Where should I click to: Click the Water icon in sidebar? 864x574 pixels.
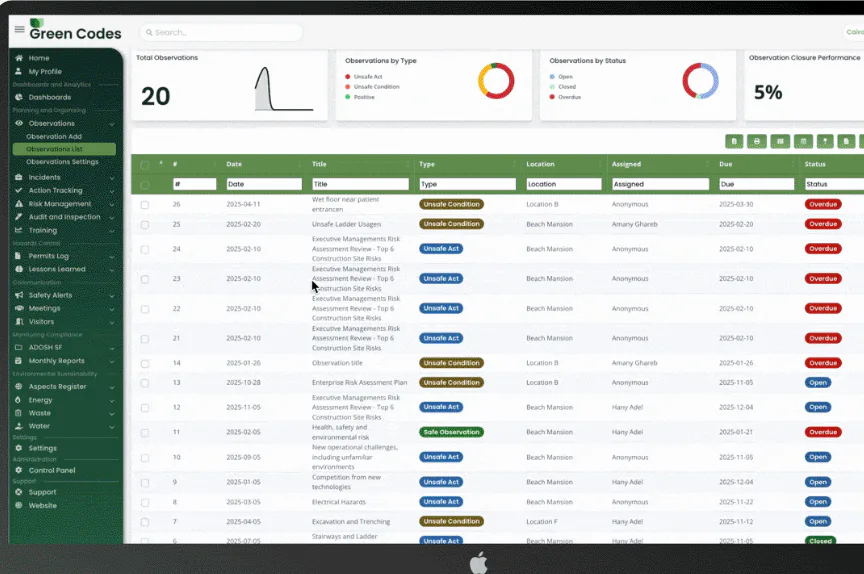[19, 426]
